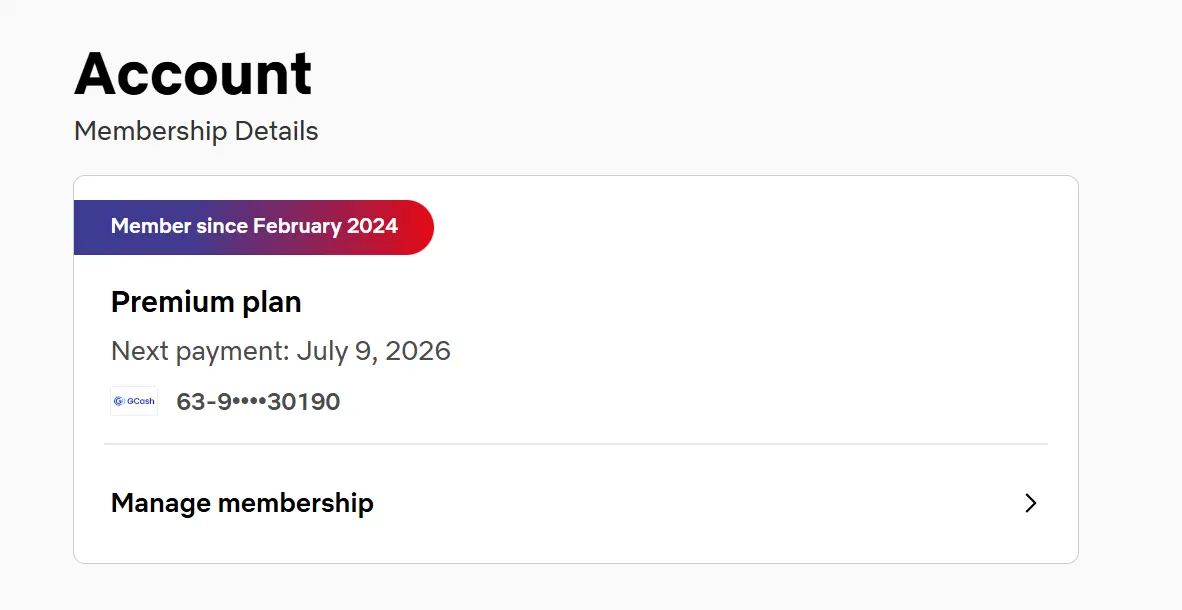Image resolution: width=1182 pixels, height=610 pixels.
Task: Click the Premium plan title
Action: [206, 302]
